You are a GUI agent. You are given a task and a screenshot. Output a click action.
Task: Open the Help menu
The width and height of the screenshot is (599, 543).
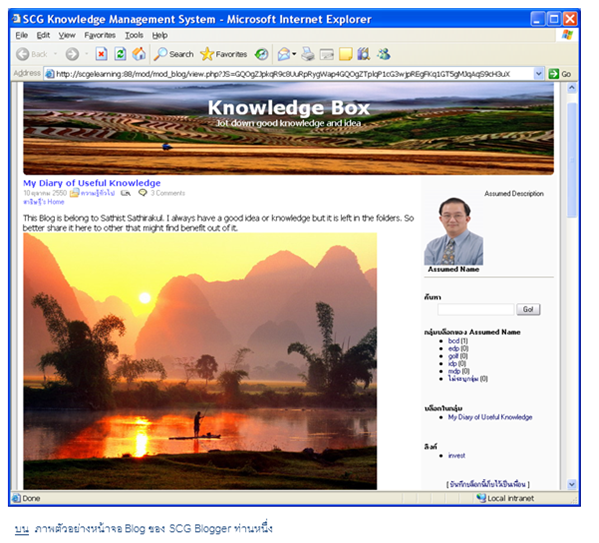[160, 35]
